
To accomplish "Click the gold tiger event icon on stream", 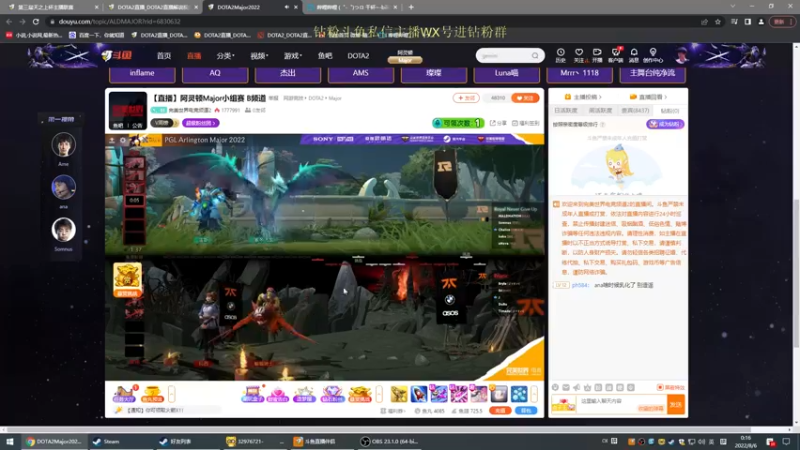I will coord(127,279).
